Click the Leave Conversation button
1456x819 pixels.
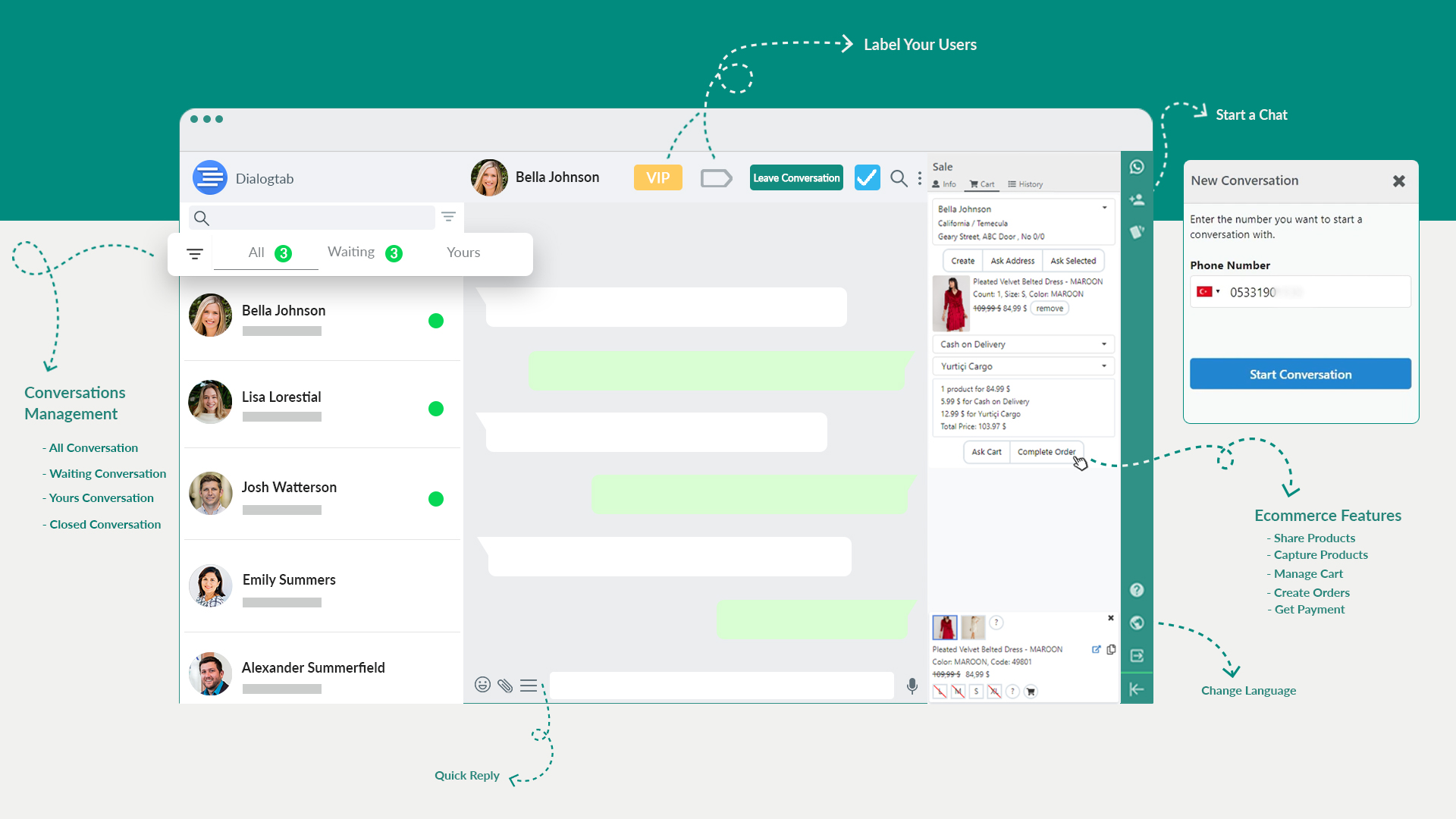[795, 177]
